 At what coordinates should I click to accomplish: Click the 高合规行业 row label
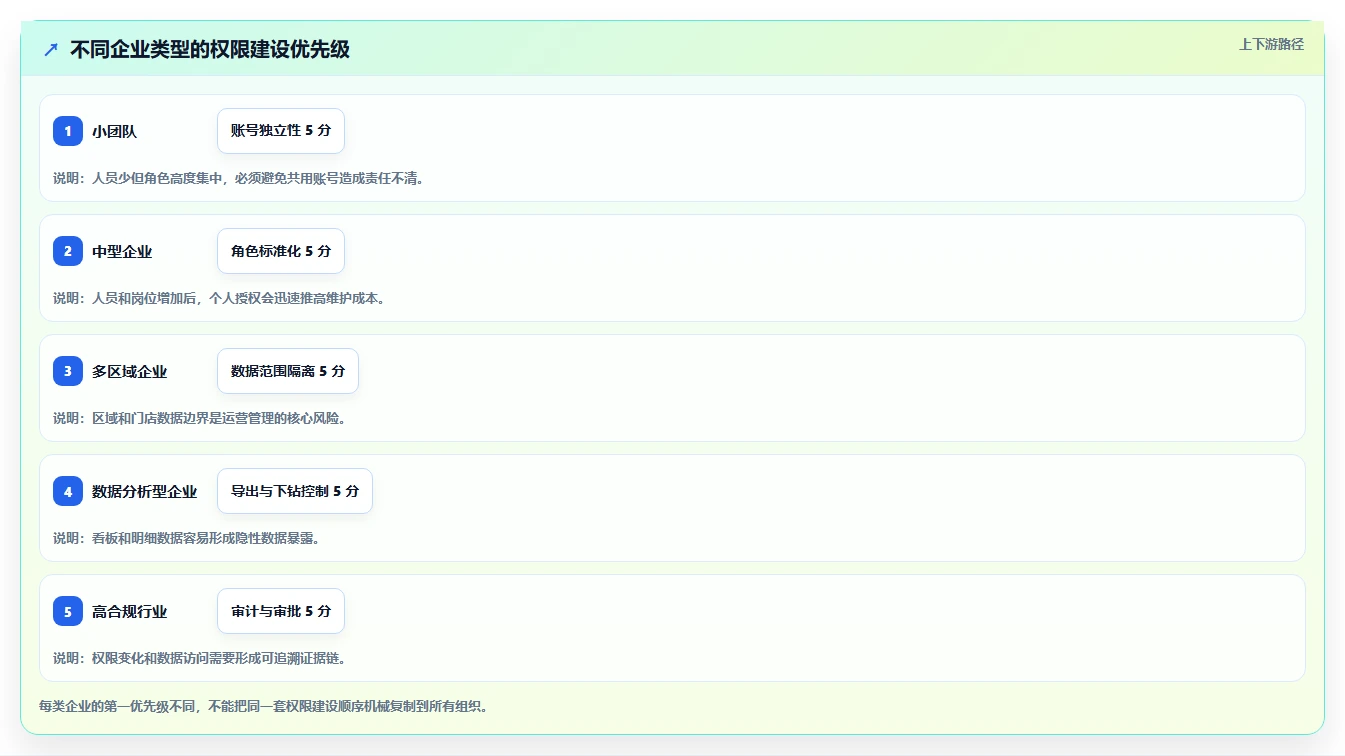coord(130,611)
